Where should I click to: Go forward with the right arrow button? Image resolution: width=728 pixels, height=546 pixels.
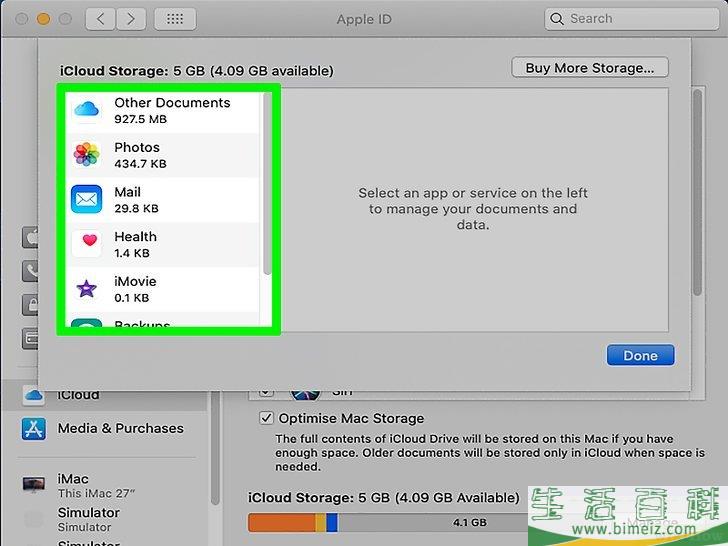131,19
